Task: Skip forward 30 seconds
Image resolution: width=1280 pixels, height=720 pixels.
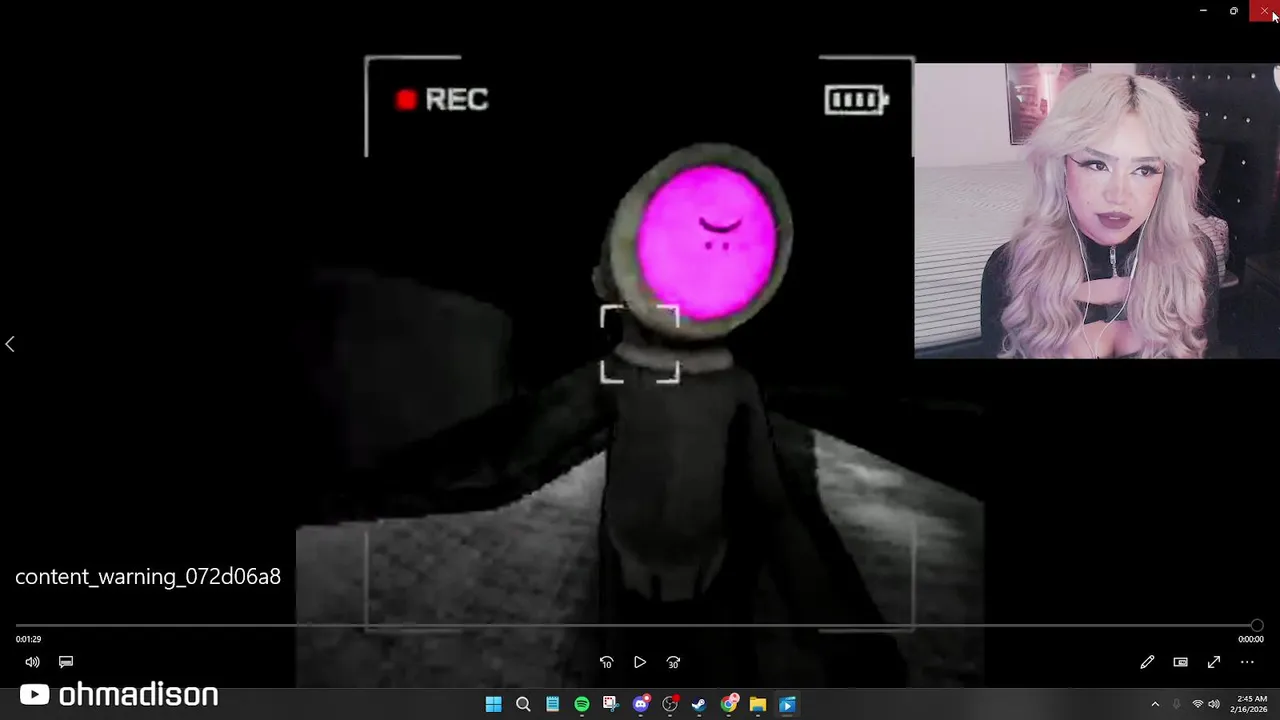Action: (673, 662)
